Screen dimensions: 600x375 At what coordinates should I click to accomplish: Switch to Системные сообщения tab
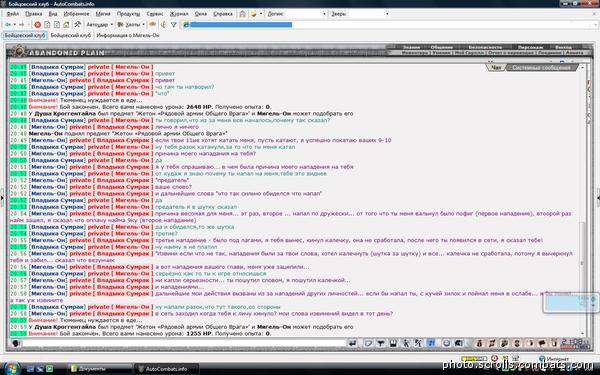point(541,67)
